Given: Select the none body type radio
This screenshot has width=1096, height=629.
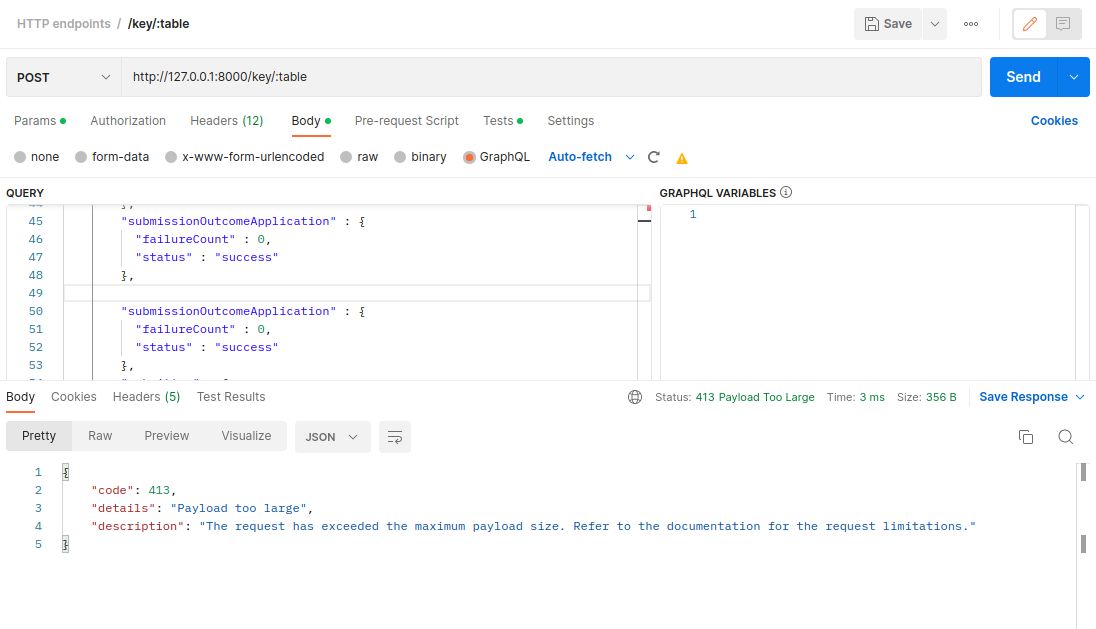Looking at the screenshot, I should [x=20, y=157].
